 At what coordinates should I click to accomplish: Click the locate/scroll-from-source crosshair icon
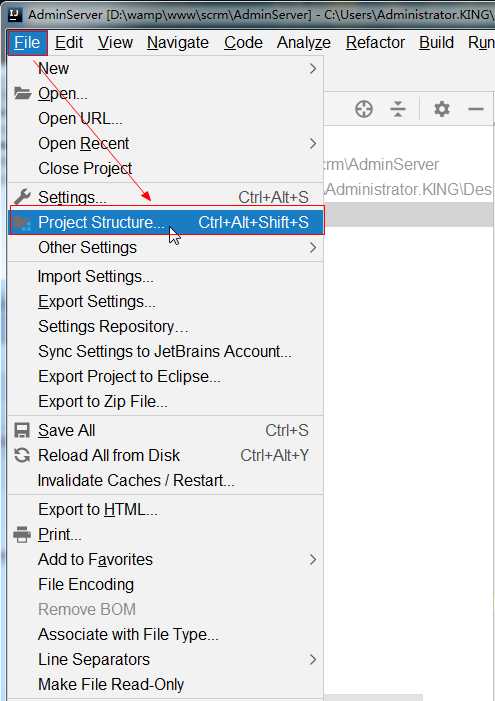tap(364, 109)
